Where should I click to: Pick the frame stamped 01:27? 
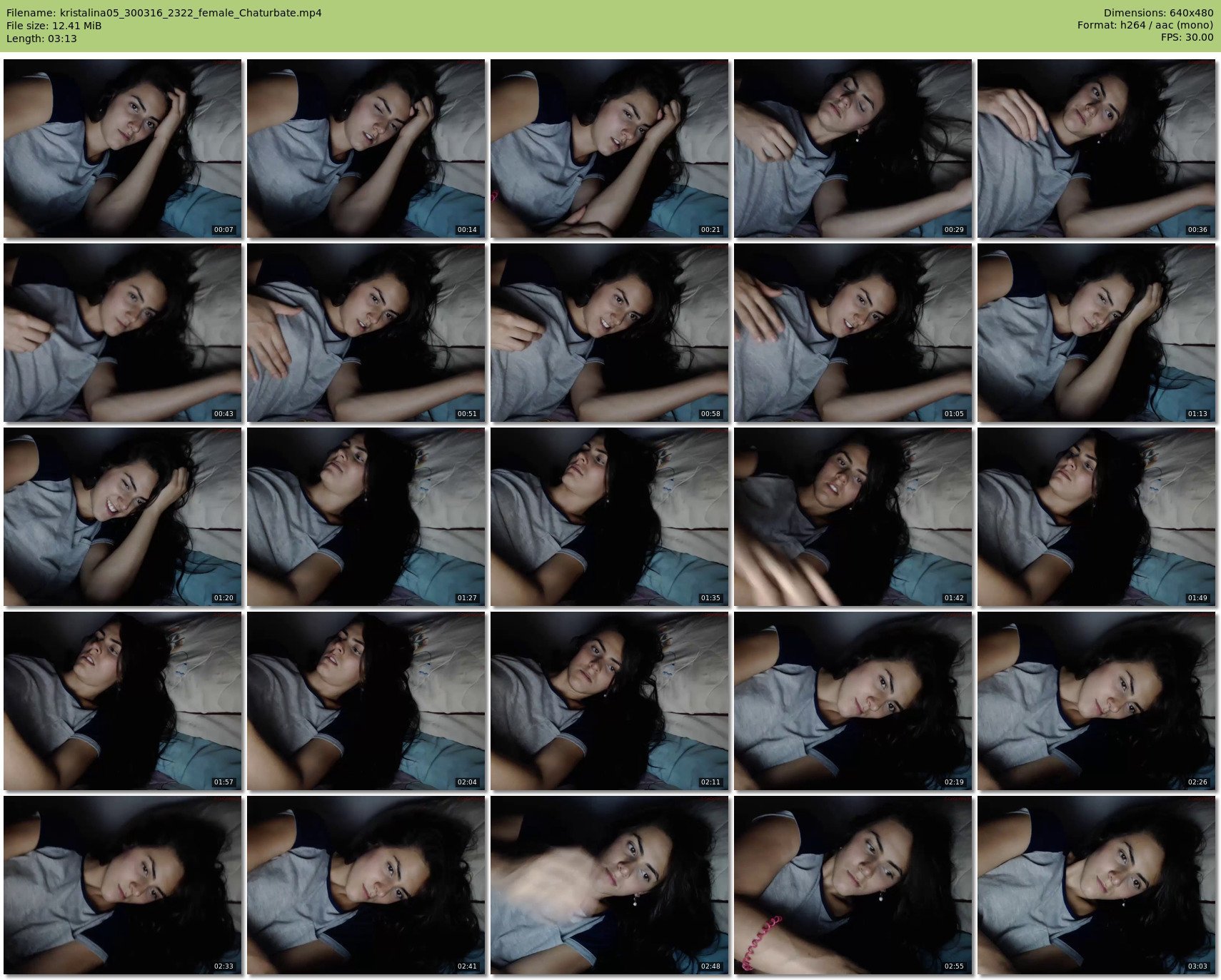[x=366, y=516]
